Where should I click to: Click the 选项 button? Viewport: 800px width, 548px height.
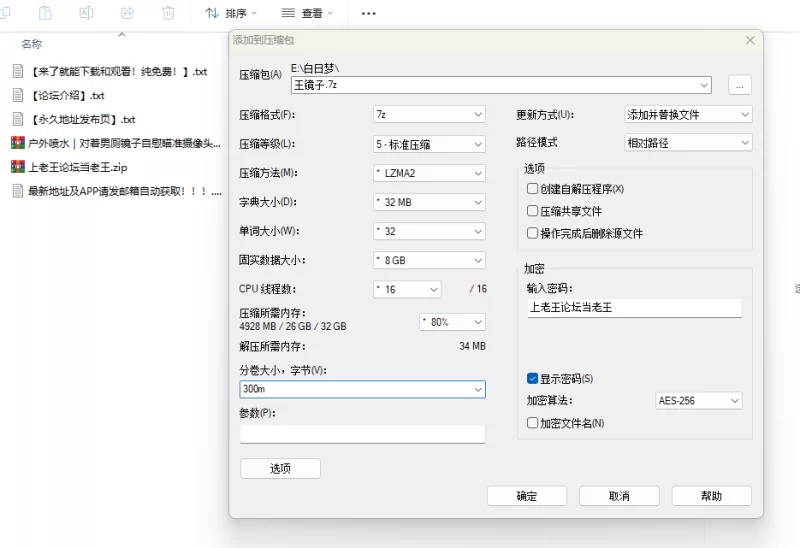(x=280, y=468)
